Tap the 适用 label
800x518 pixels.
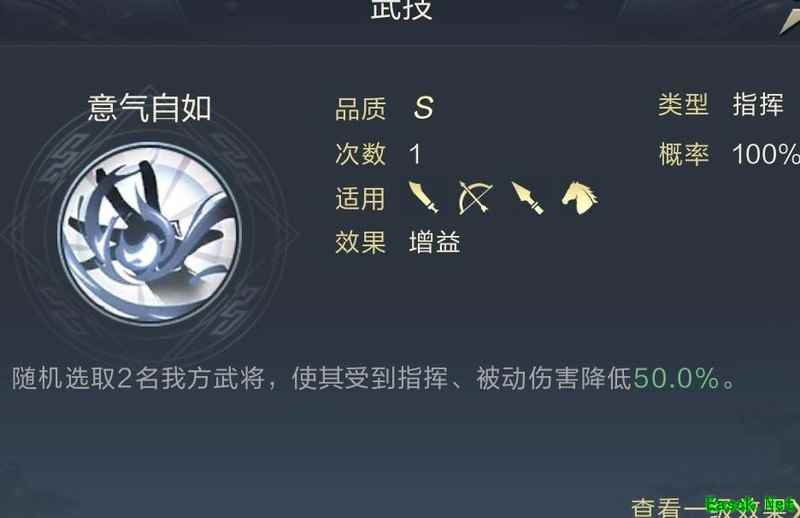click(x=360, y=199)
